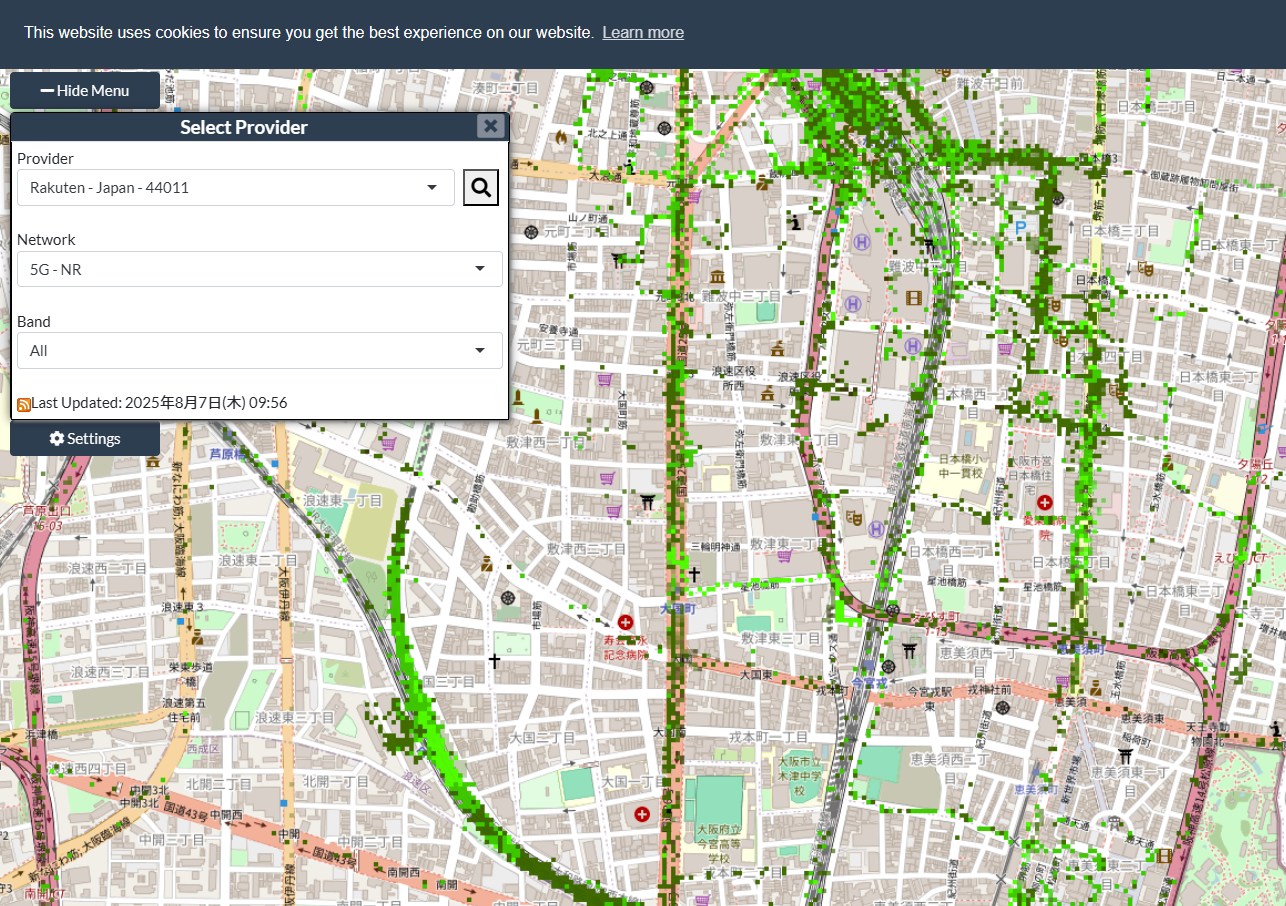Image resolution: width=1286 pixels, height=906 pixels.
Task: Click the orange RSS feed icon
Action: point(23,404)
